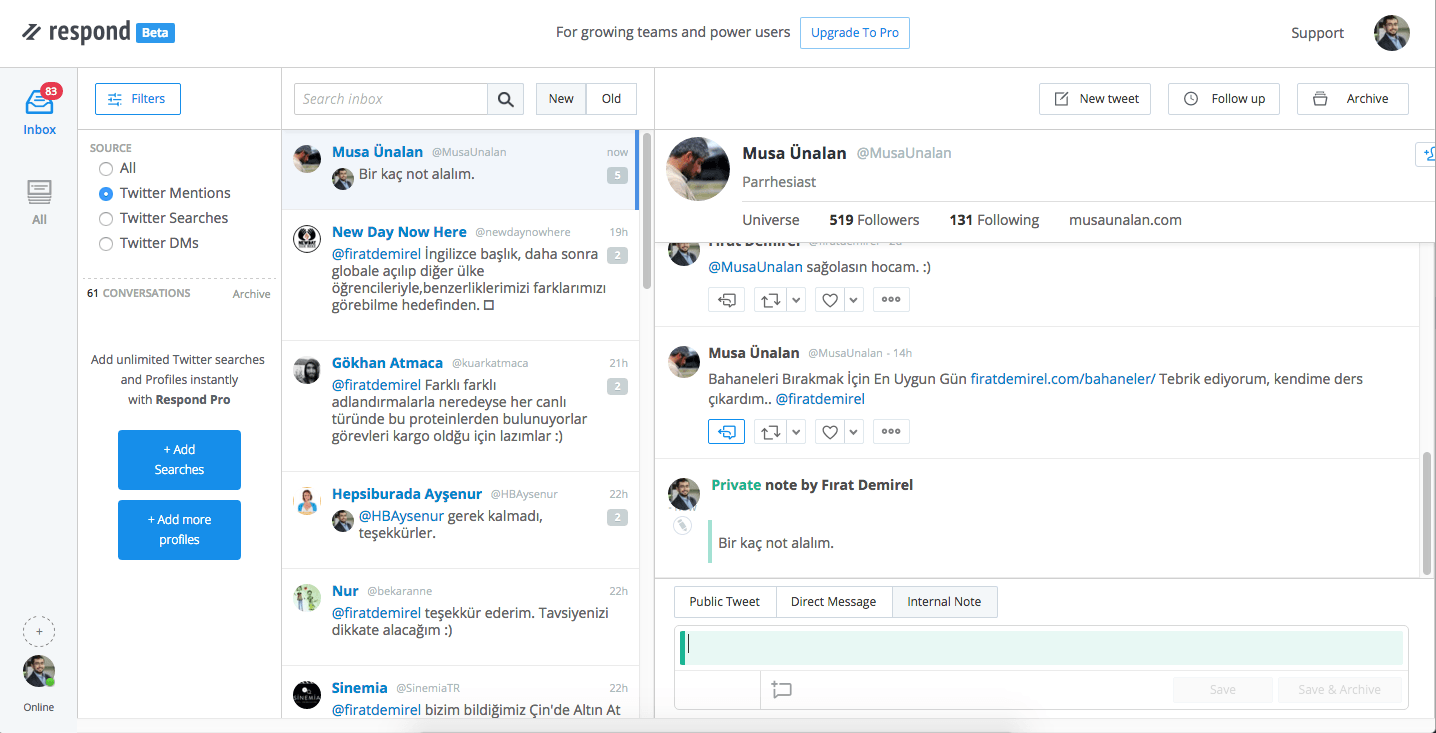Switch to the Public Tweet tab
The height and width of the screenshot is (733, 1436).
[x=724, y=601]
